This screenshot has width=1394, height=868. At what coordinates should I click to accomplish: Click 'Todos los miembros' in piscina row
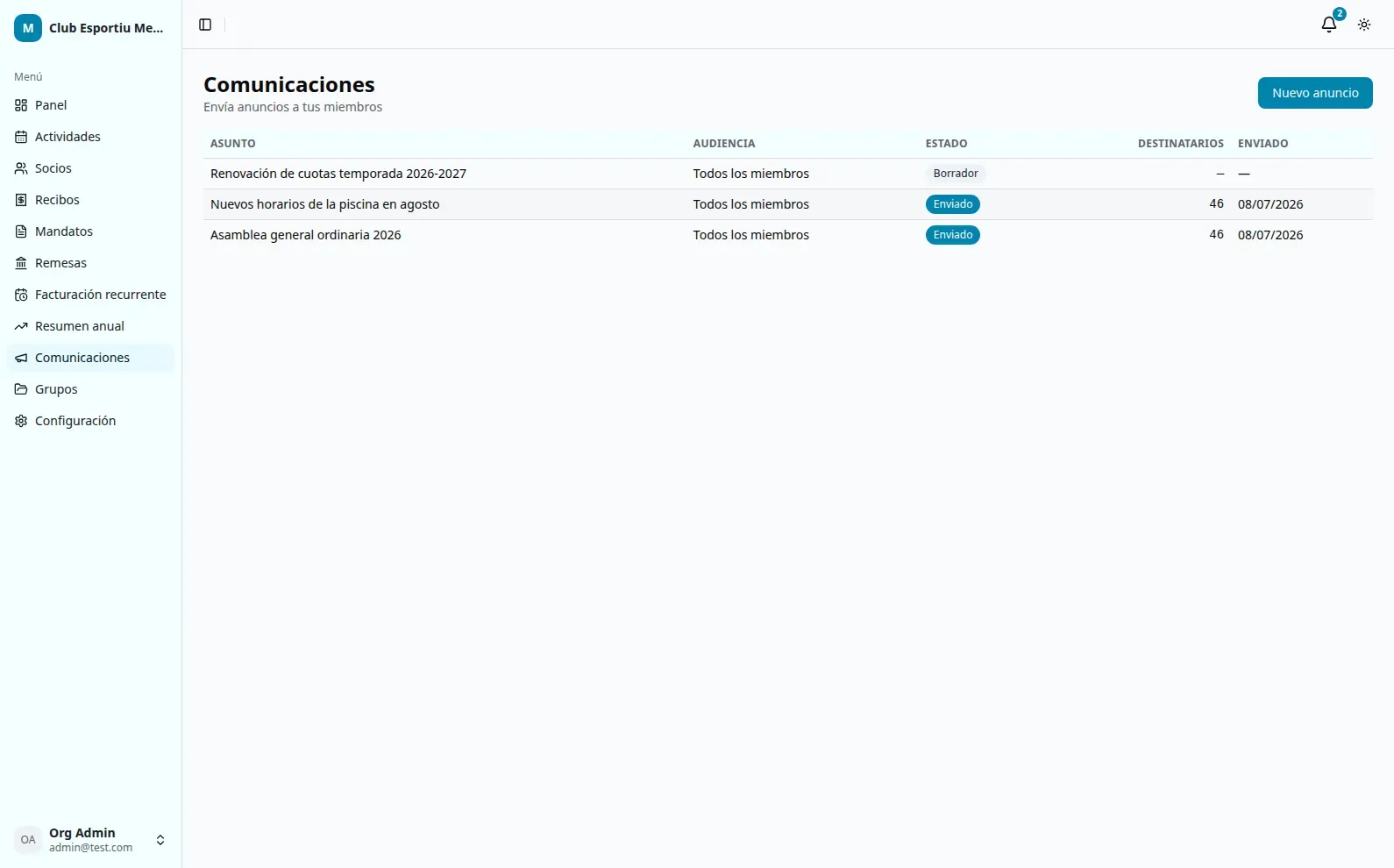tap(751, 204)
